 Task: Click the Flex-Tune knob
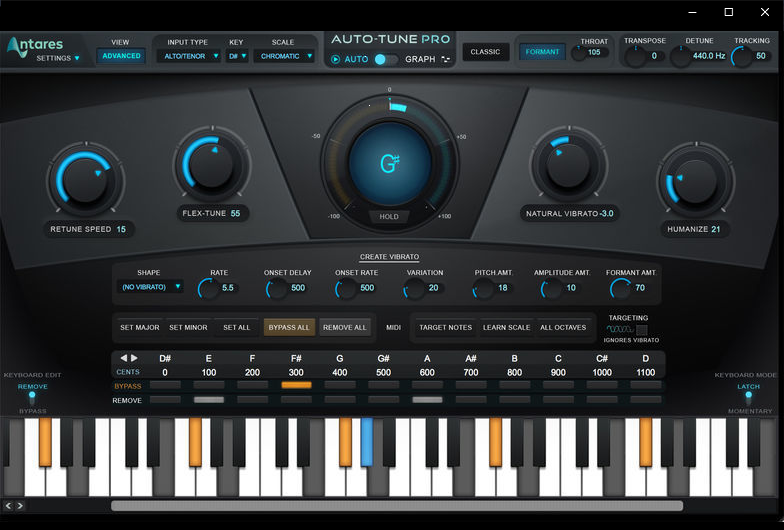[x=212, y=164]
